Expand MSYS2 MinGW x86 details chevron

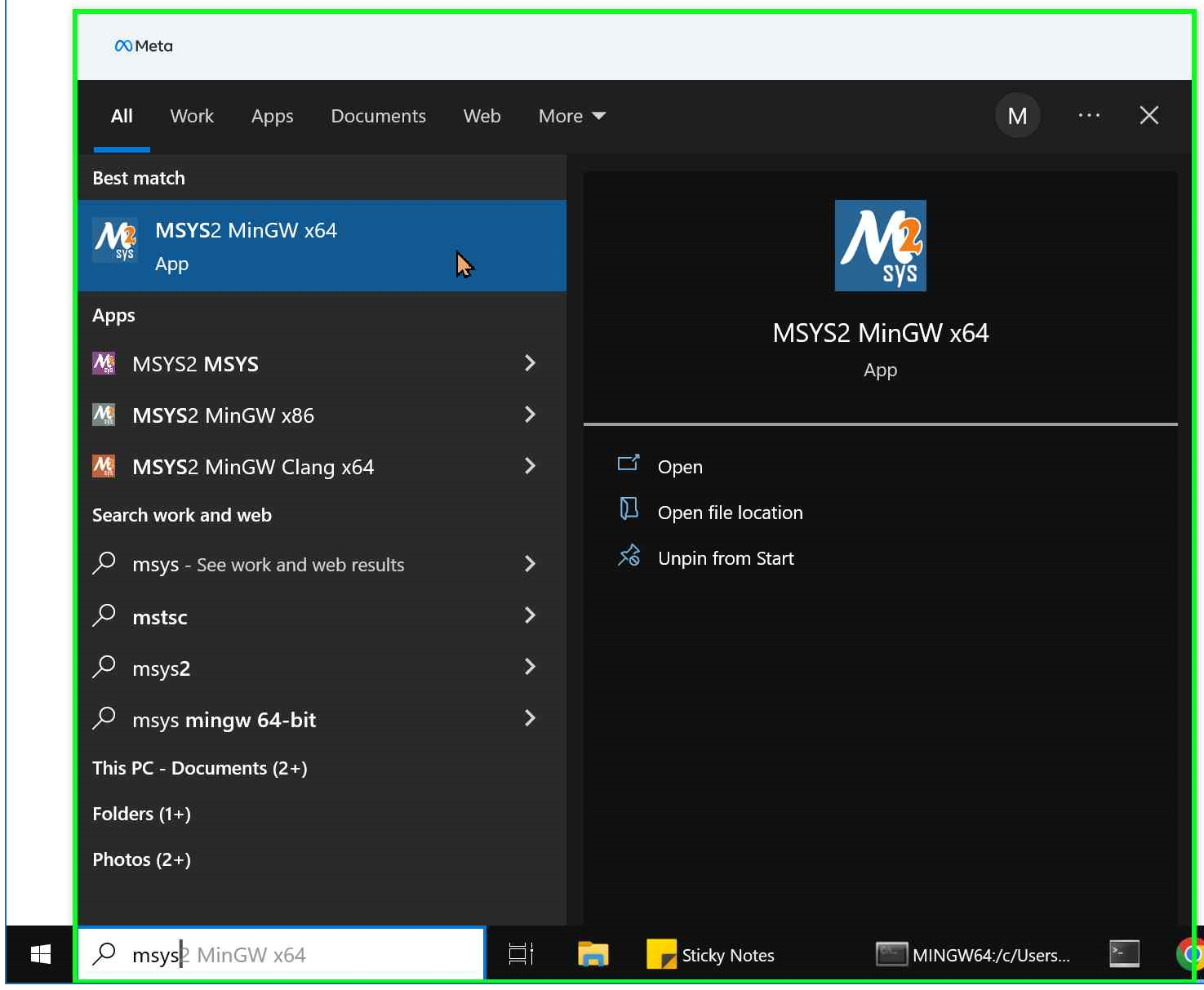pyautogui.click(x=530, y=415)
